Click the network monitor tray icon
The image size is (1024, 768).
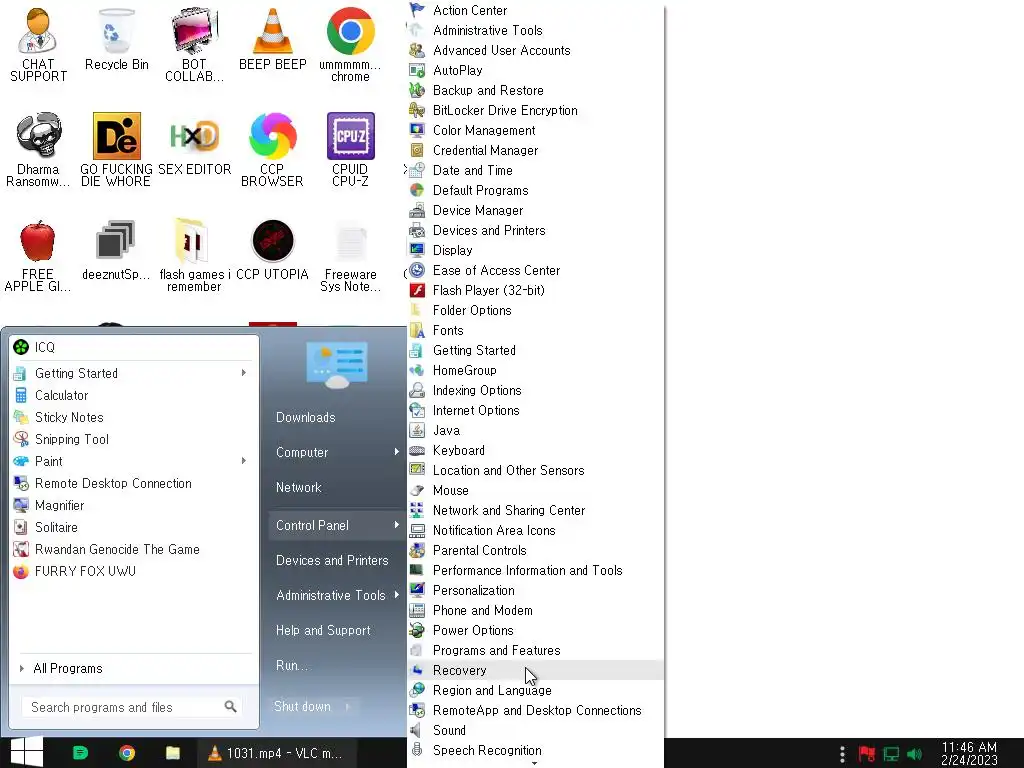tap(891, 754)
